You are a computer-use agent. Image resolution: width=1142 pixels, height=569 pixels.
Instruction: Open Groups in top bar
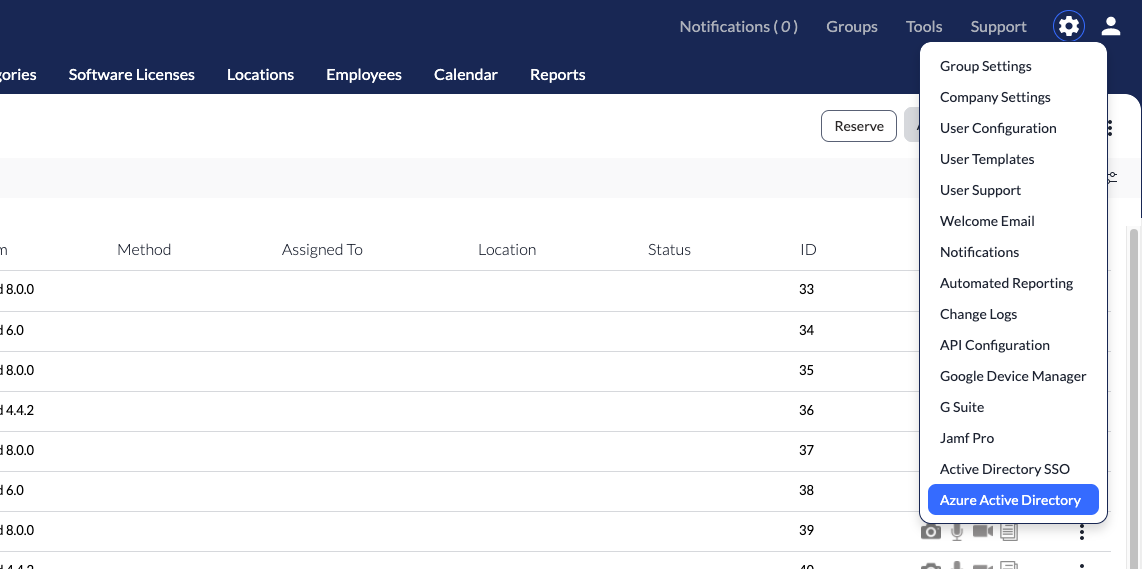click(851, 26)
